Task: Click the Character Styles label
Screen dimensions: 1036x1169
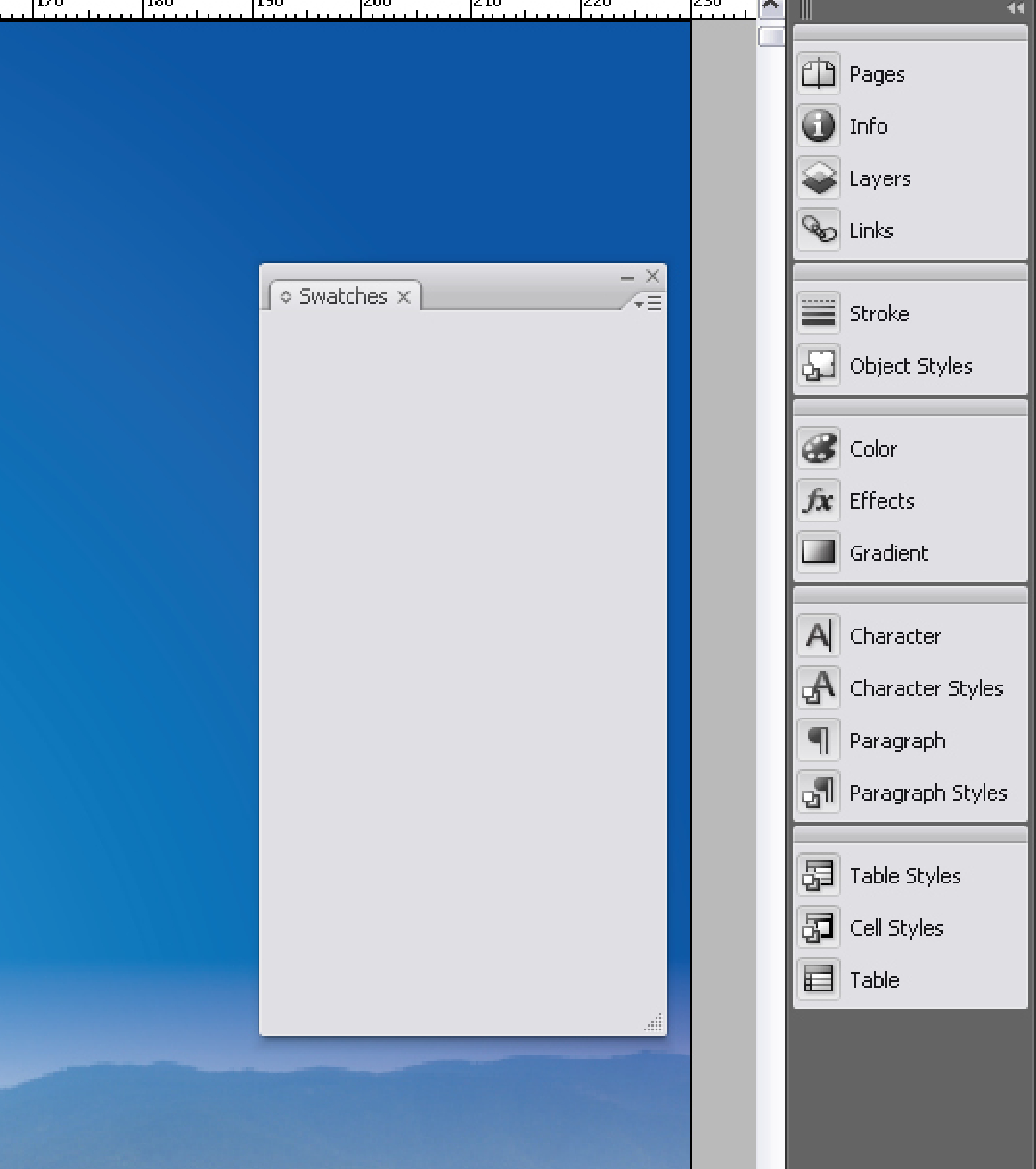Action: pos(926,688)
